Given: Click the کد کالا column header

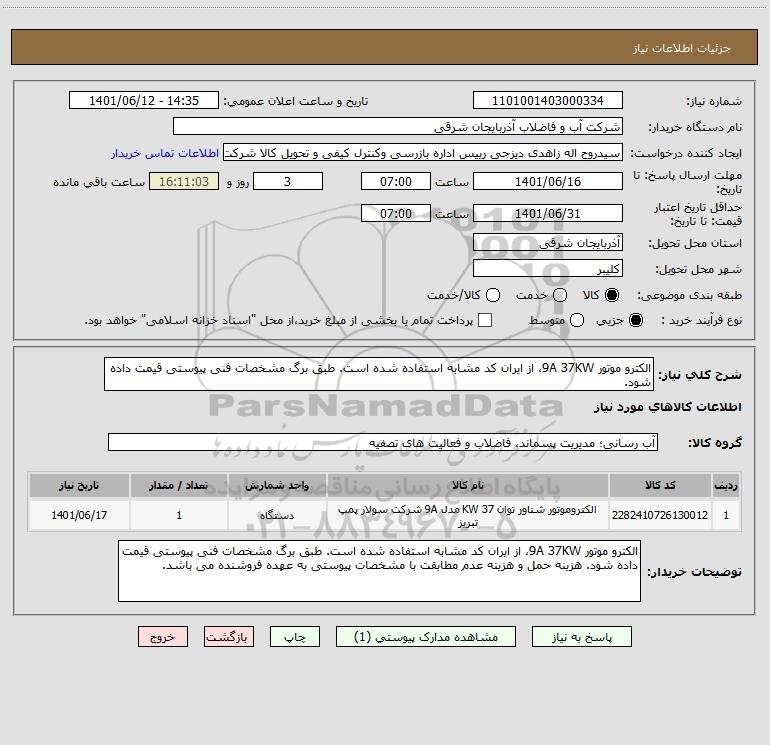Looking at the screenshot, I should tap(660, 485).
